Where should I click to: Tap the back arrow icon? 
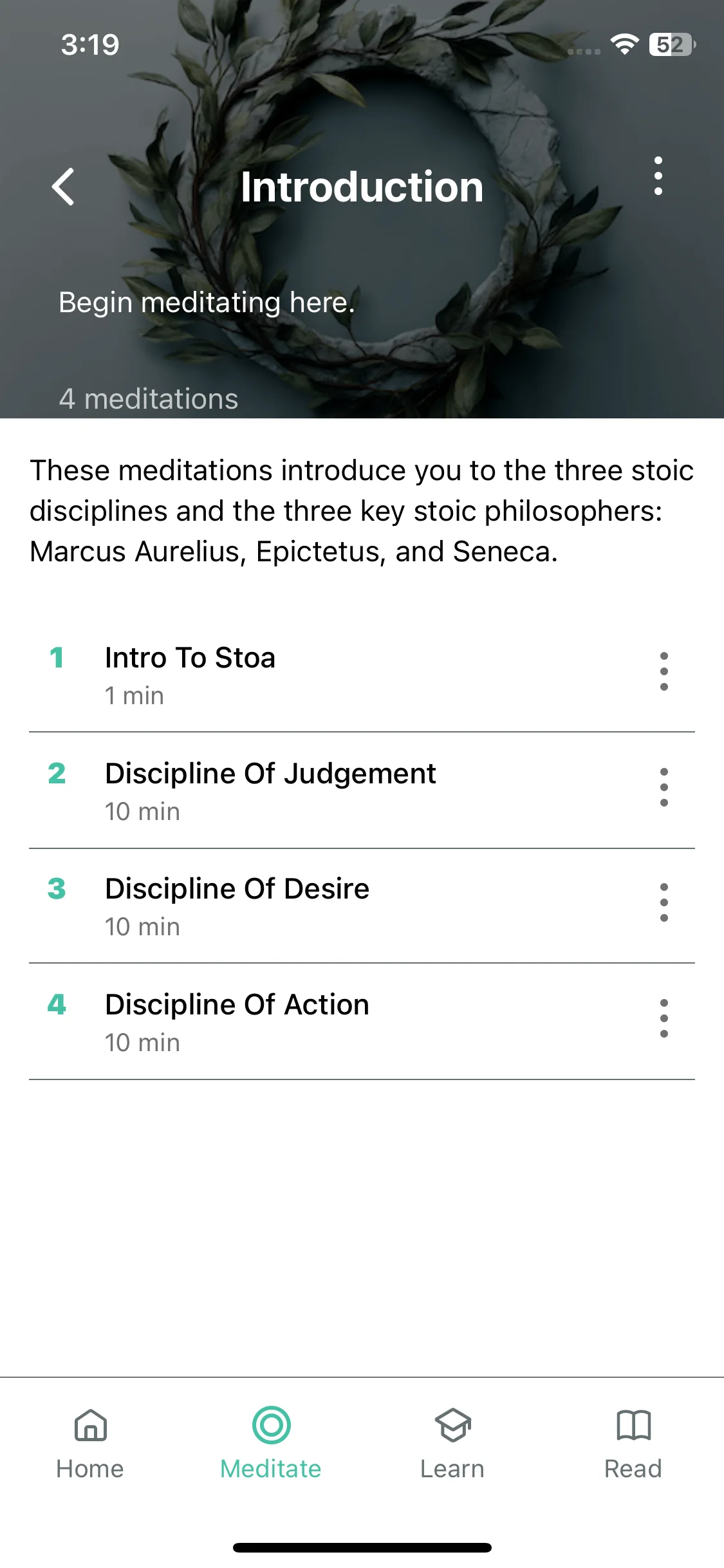pos(63,187)
